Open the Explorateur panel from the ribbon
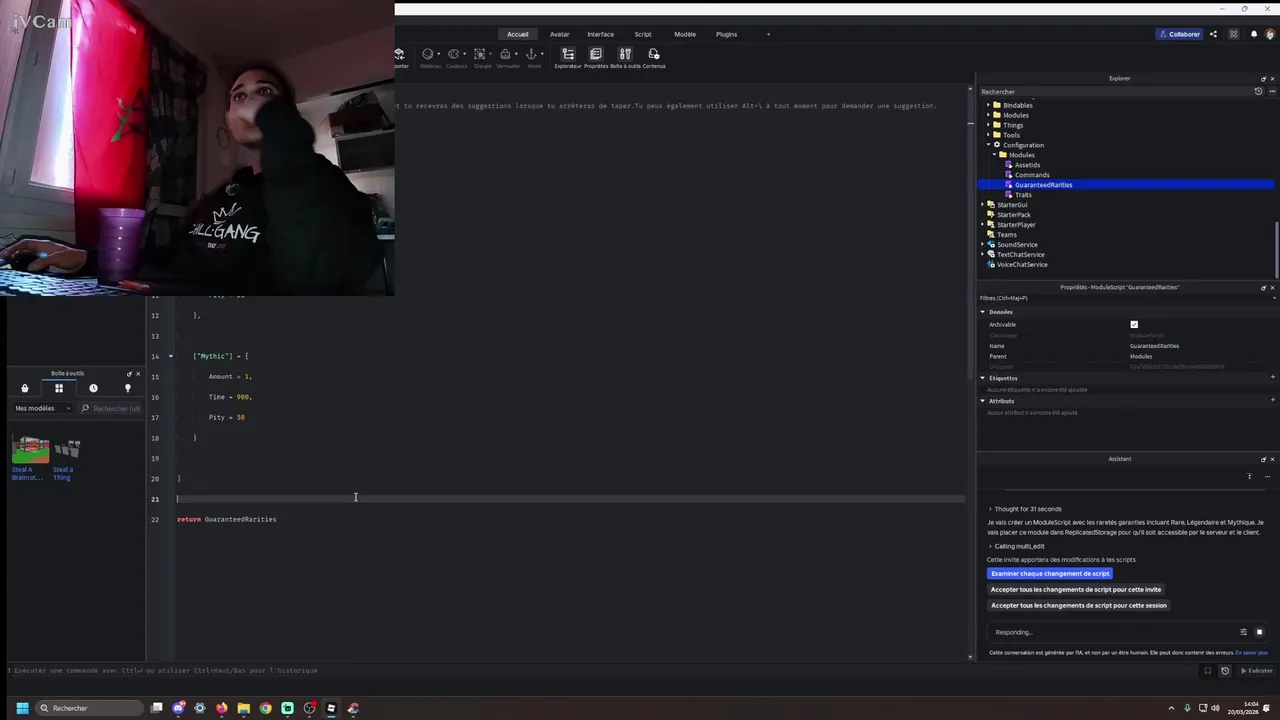 coord(568,58)
